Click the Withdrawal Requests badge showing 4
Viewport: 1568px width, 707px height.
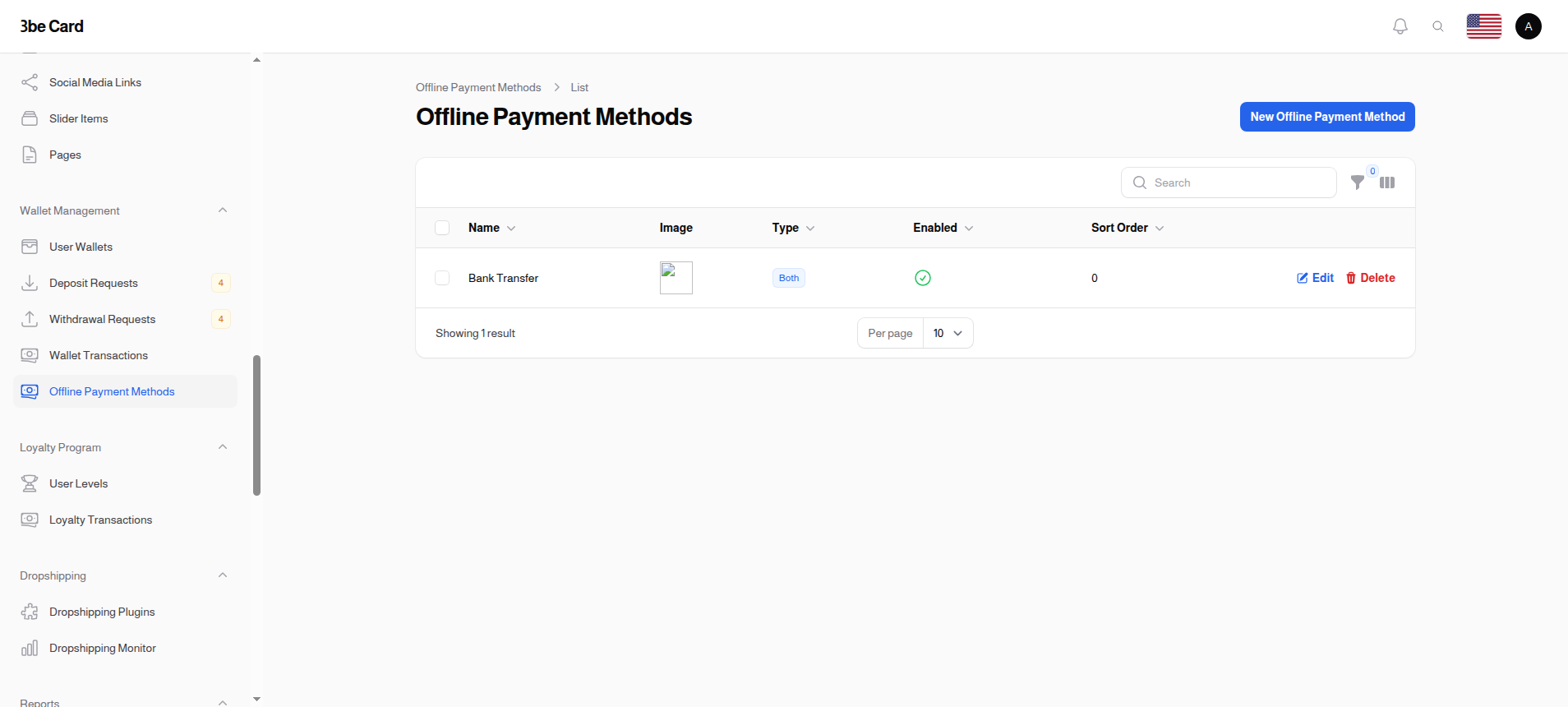click(x=220, y=319)
